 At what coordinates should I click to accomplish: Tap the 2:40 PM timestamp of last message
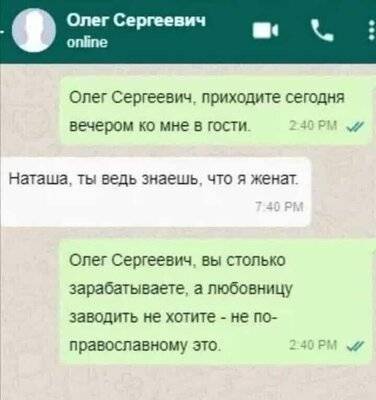pyautogui.click(x=313, y=345)
